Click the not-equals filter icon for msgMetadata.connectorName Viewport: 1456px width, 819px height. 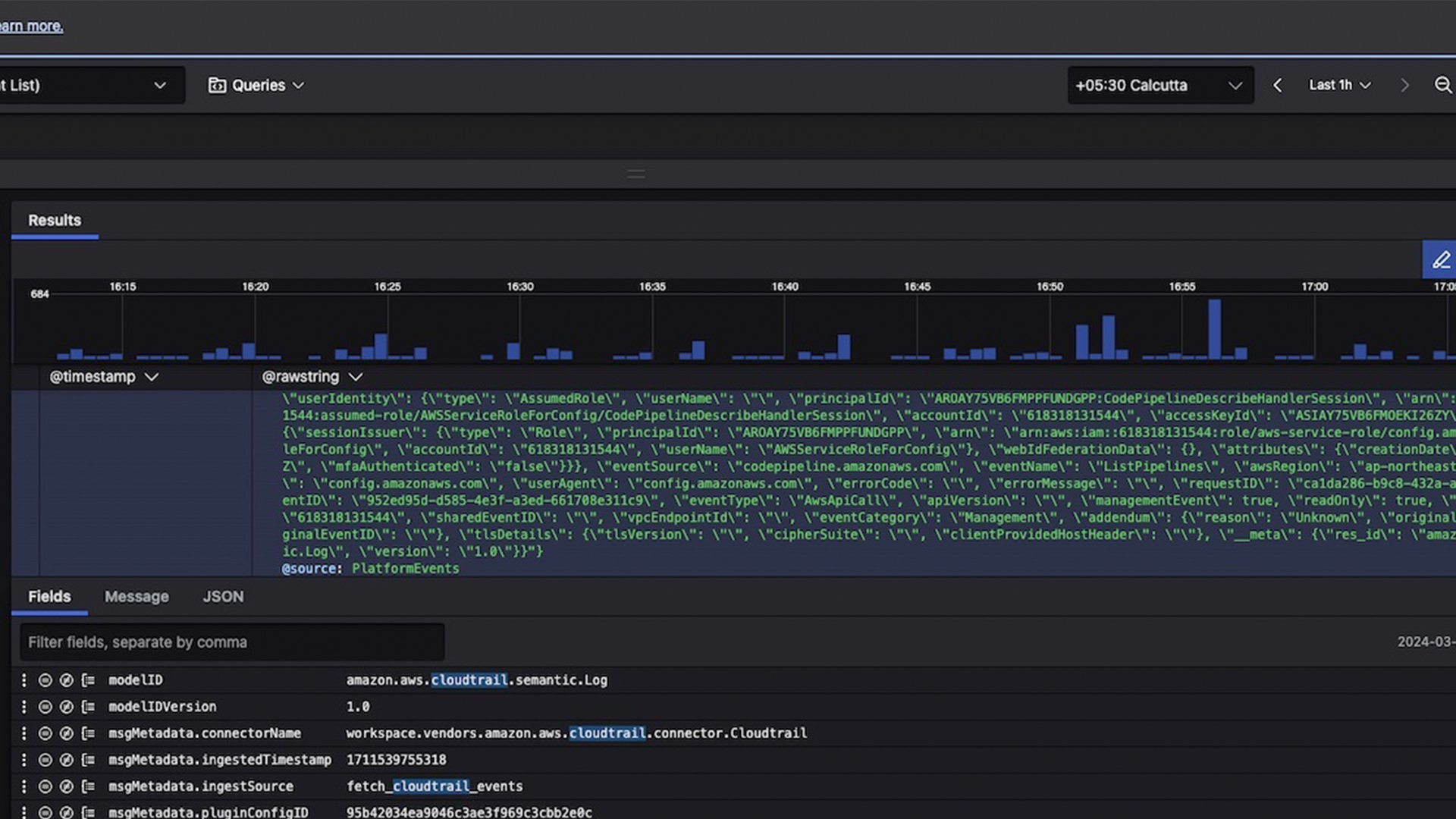coord(67,733)
